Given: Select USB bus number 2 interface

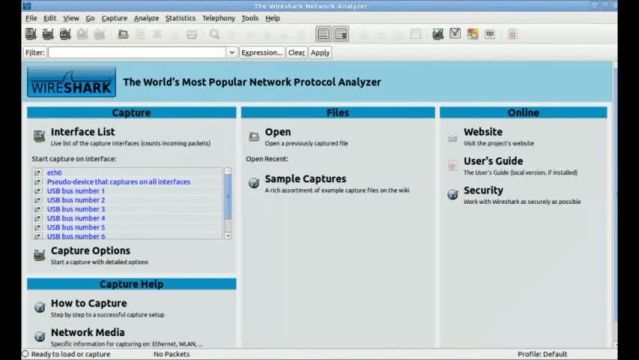Looking at the screenshot, I should (x=76, y=200).
